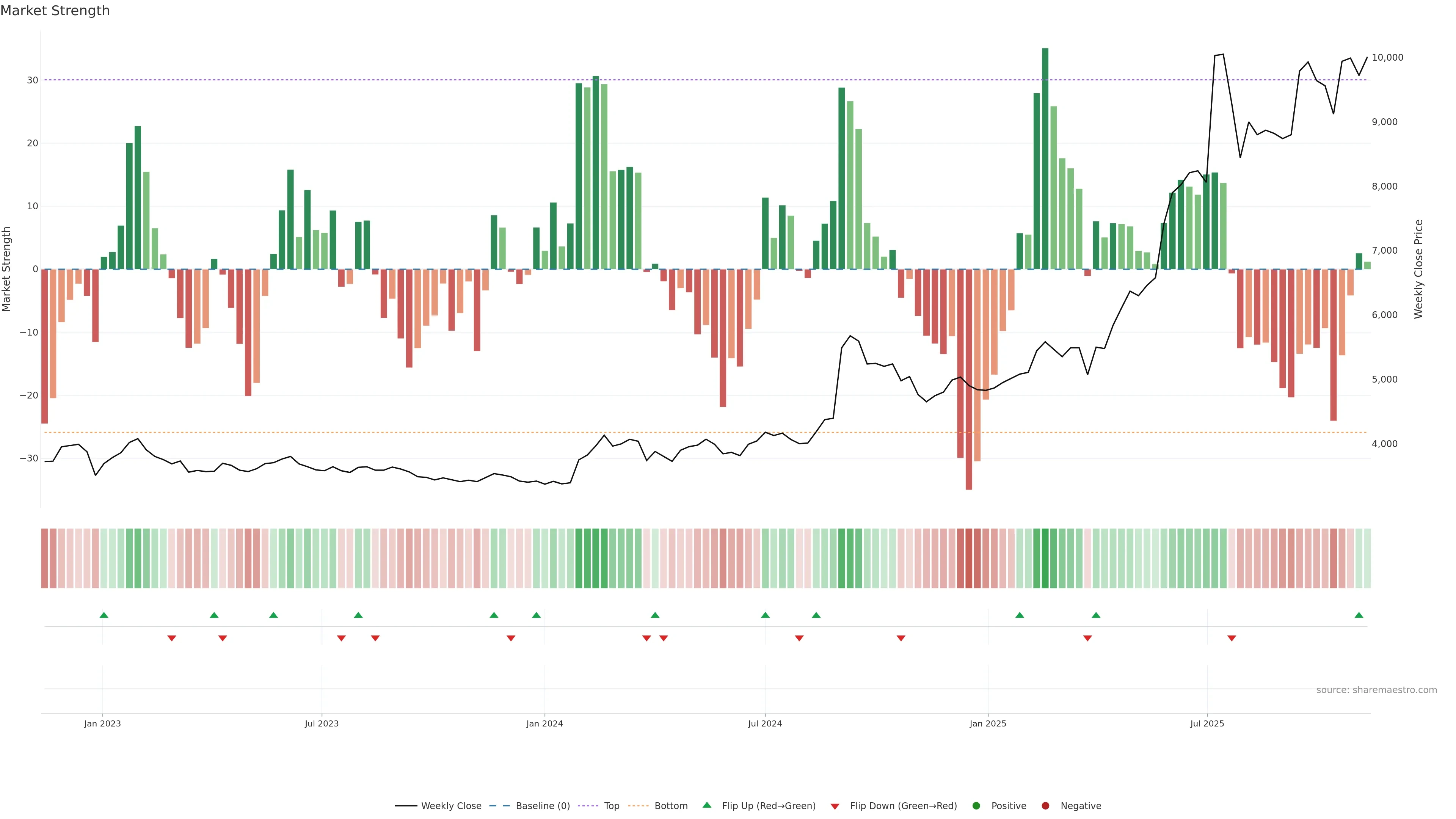Click red Flip Down legend triangle
Image resolution: width=1456 pixels, height=819 pixels.
(835, 806)
